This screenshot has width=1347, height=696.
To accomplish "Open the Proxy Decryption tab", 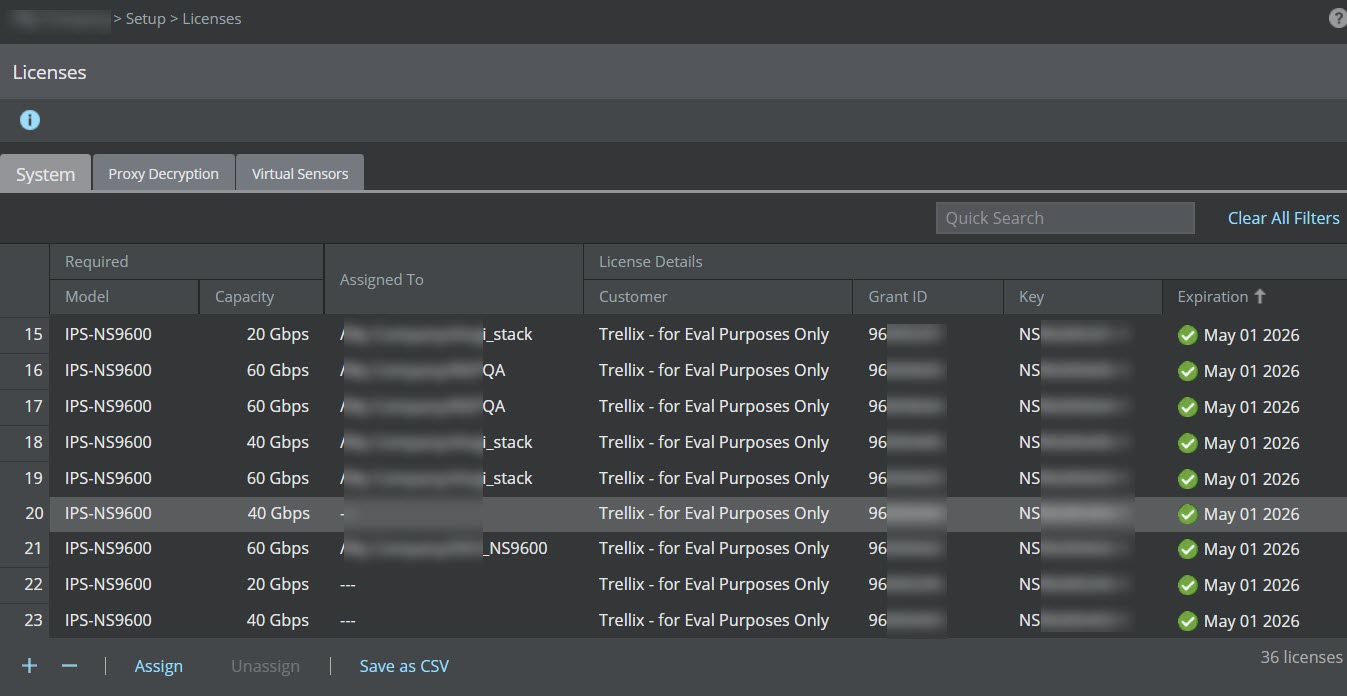I will point(164,173).
